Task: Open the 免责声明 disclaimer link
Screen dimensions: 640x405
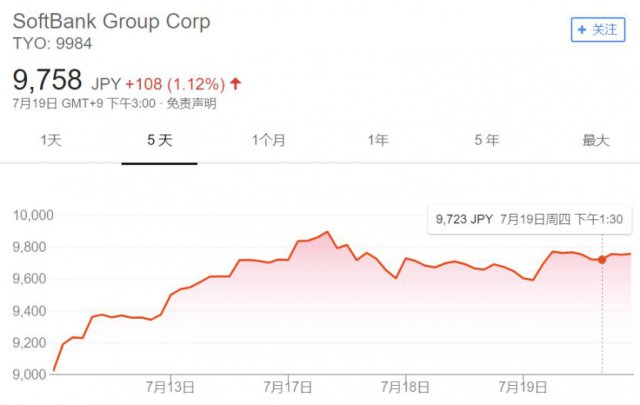Action: 193,103
